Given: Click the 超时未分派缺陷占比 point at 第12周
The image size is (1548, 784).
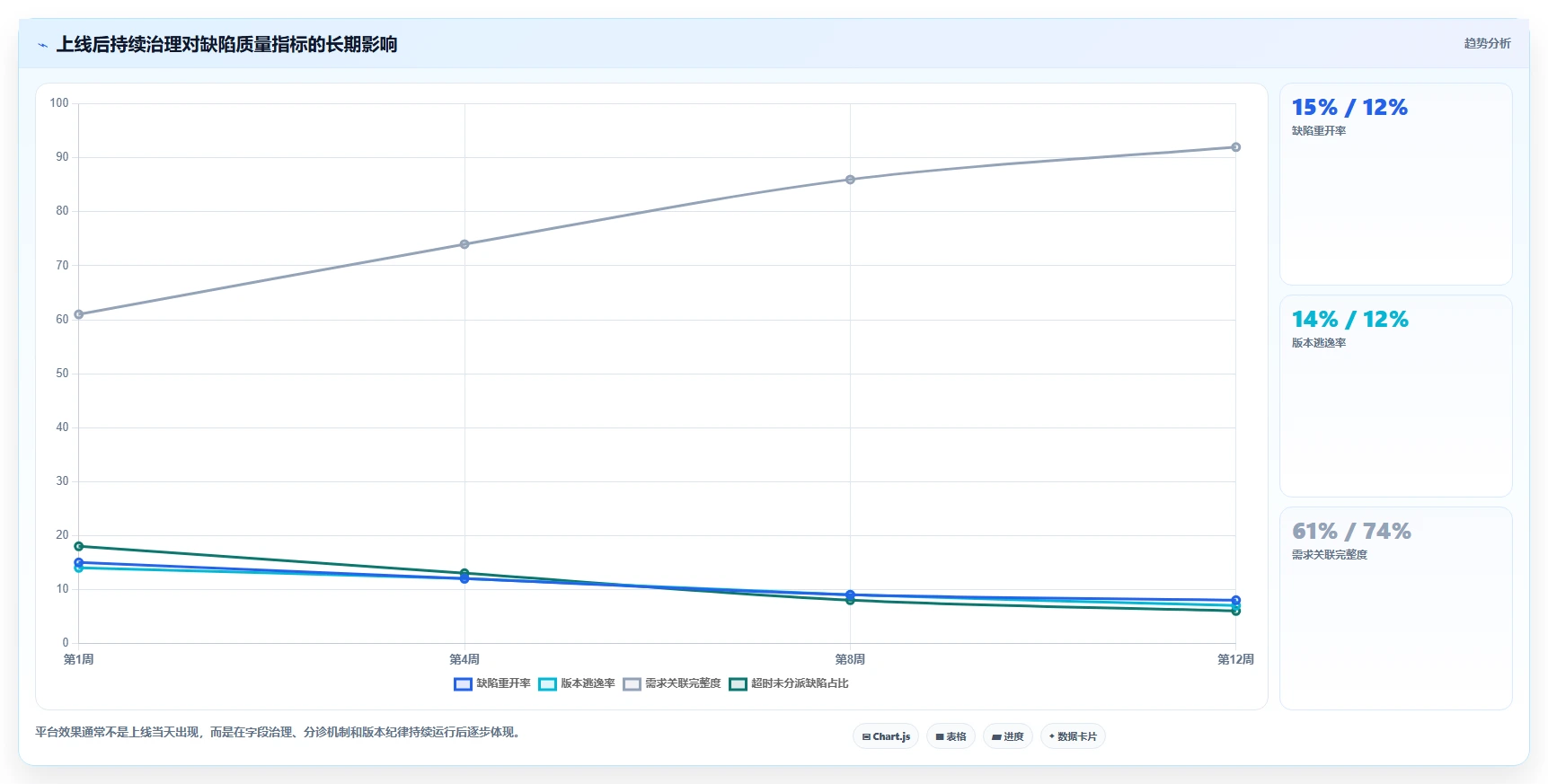Looking at the screenshot, I should (x=1235, y=611).
